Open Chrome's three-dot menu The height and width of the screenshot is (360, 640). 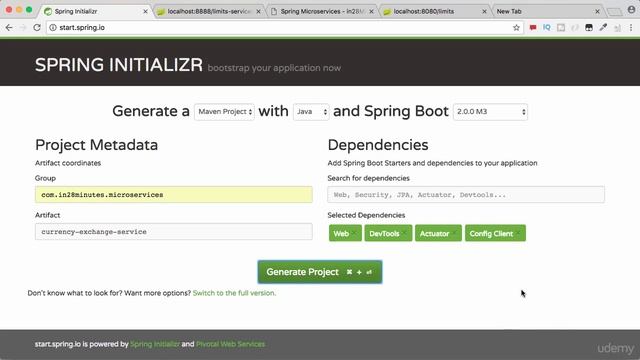coord(631,27)
